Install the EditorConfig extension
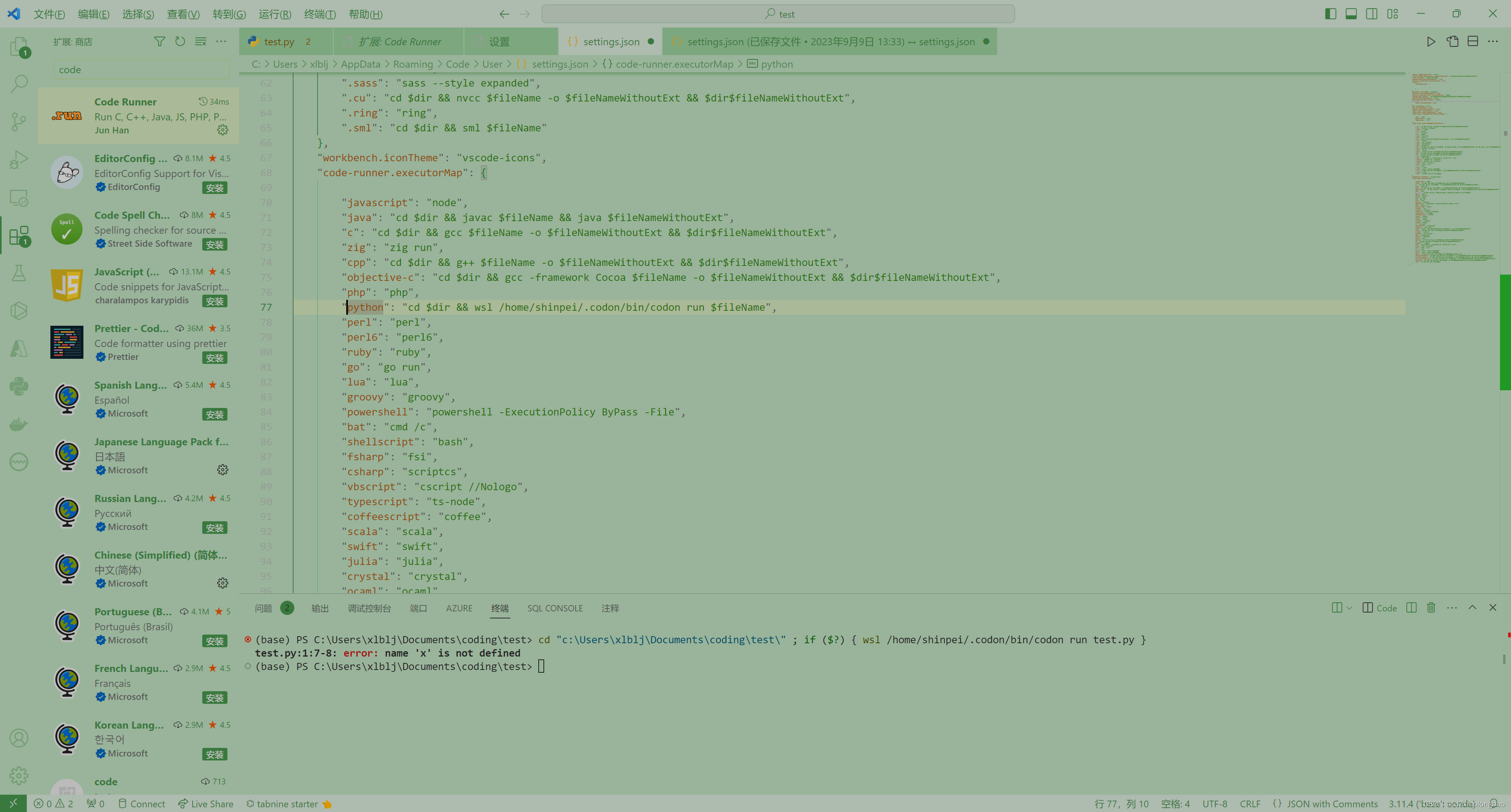 (215, 188)
